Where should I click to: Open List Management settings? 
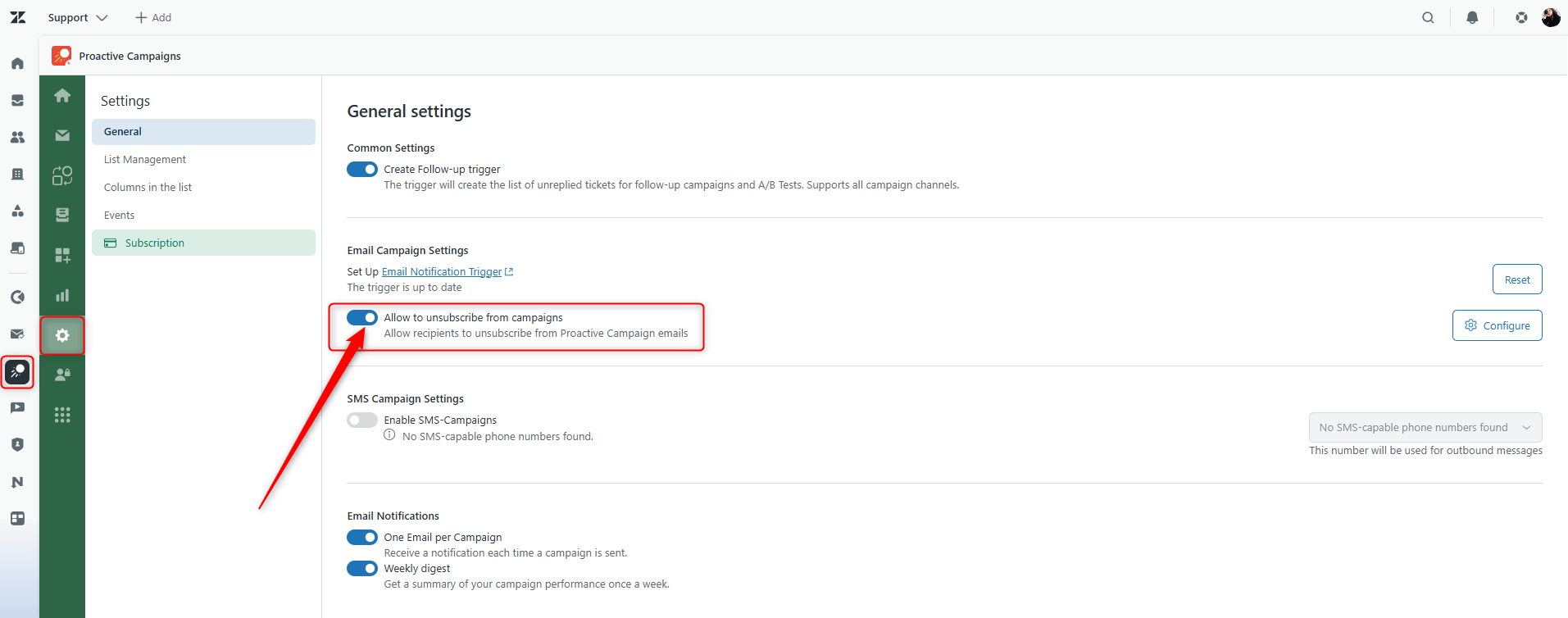point(203,159)
